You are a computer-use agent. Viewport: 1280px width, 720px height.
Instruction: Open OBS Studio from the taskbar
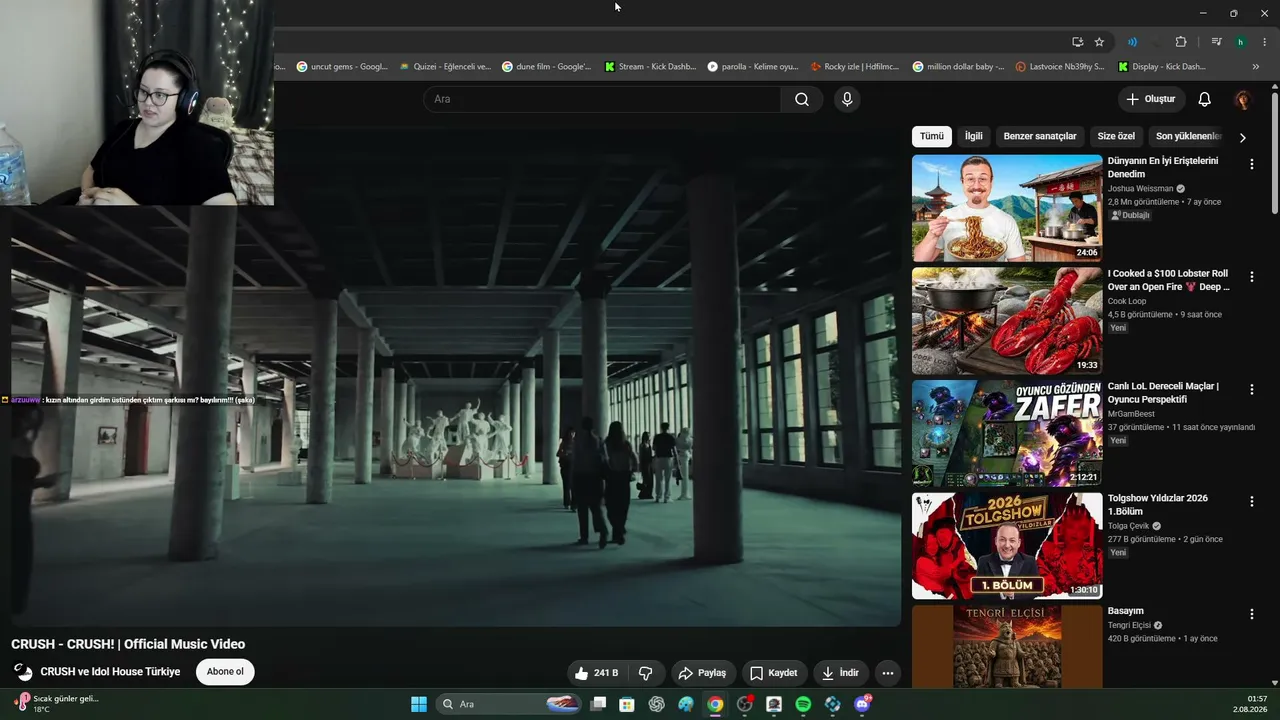pyautogui.click(x=744, y=704)
